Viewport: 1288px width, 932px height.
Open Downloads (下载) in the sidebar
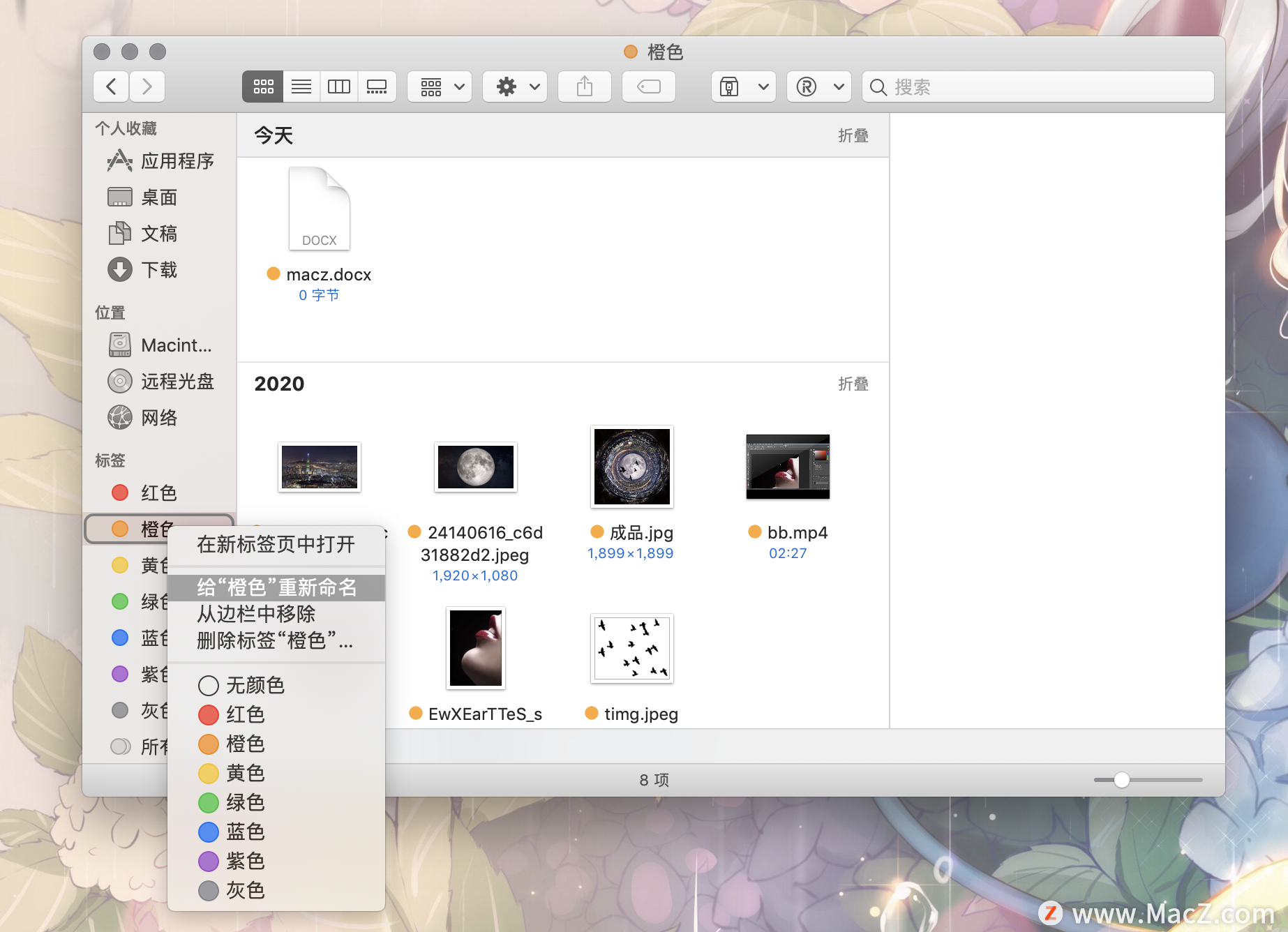(x=160, y=270)
